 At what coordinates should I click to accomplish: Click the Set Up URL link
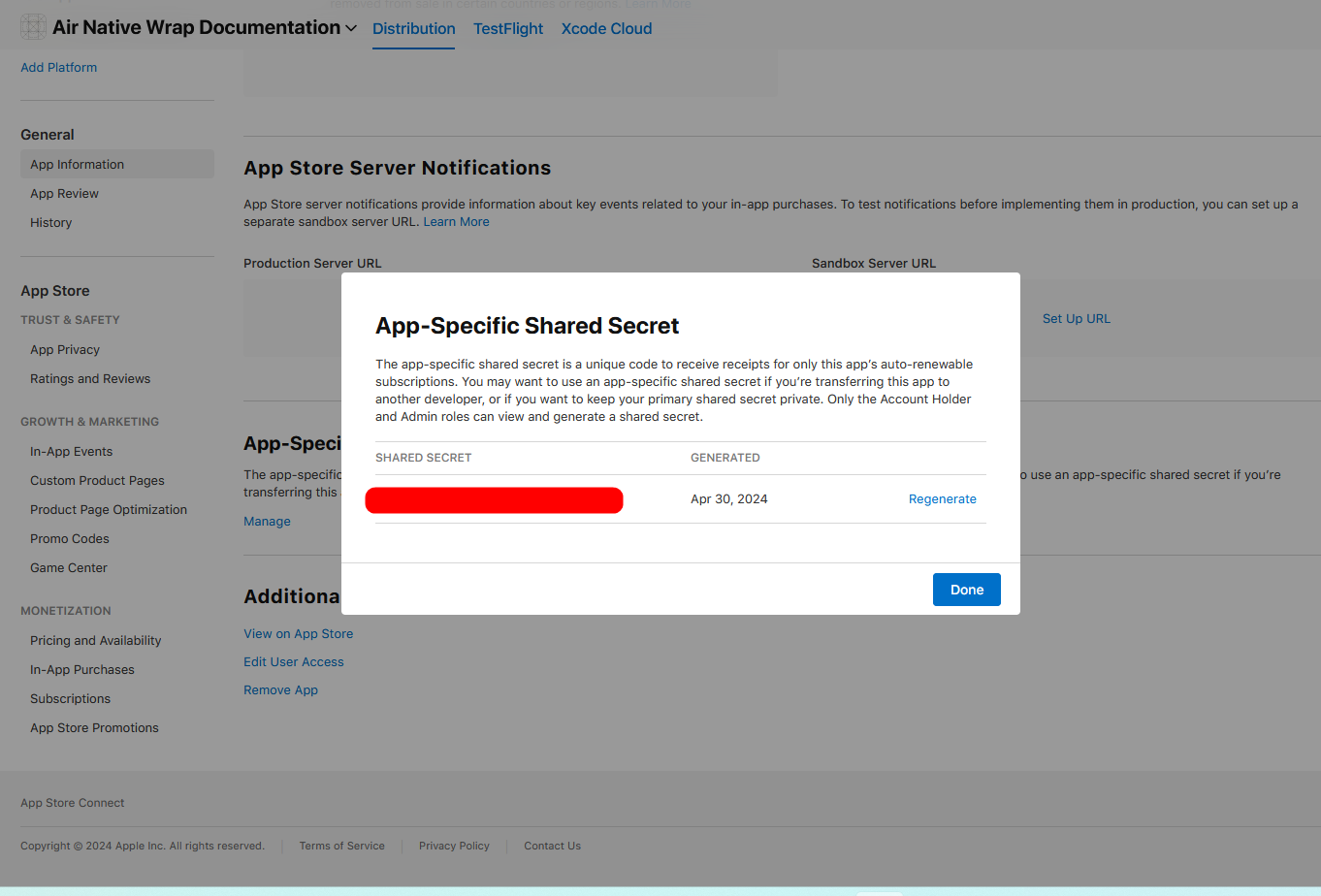pyautogui.click(x=1077, y=318)
